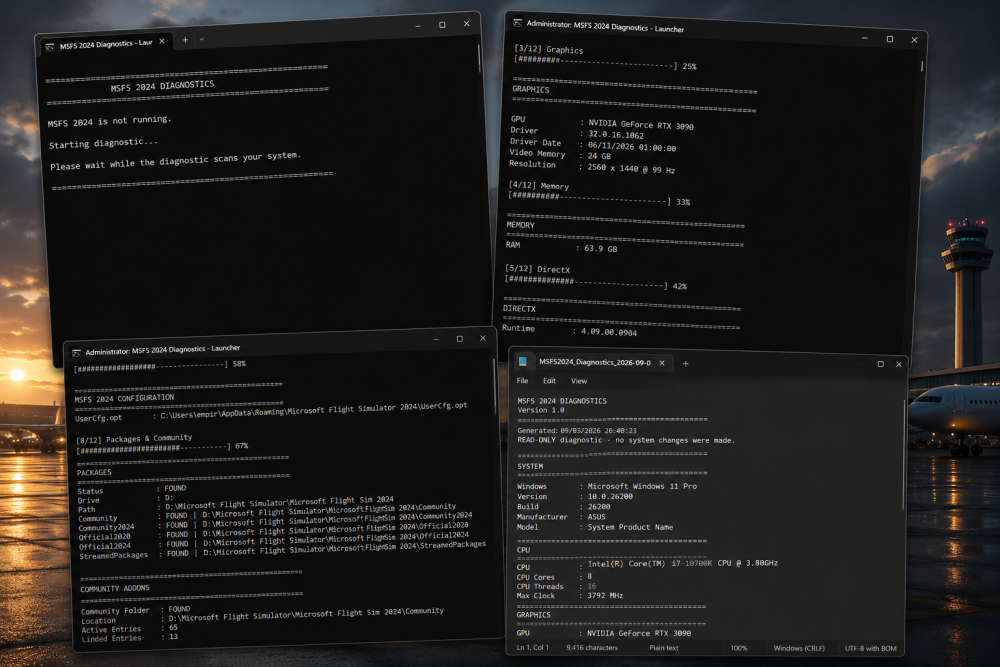Click "Active Entries" value 65
This screenshot has height=667, width=1000.
173,627
